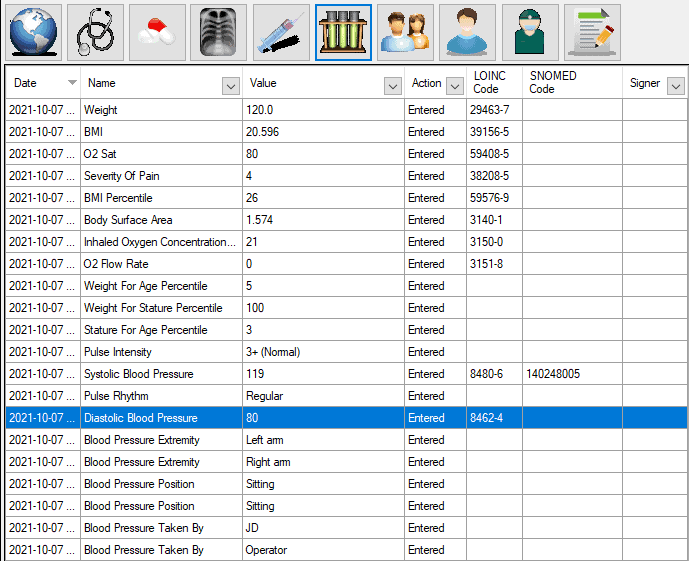Viewport: 689px width, 561px height.
Task: Open the Signer column filter dropdown
Action: click(x=676, y=86)
